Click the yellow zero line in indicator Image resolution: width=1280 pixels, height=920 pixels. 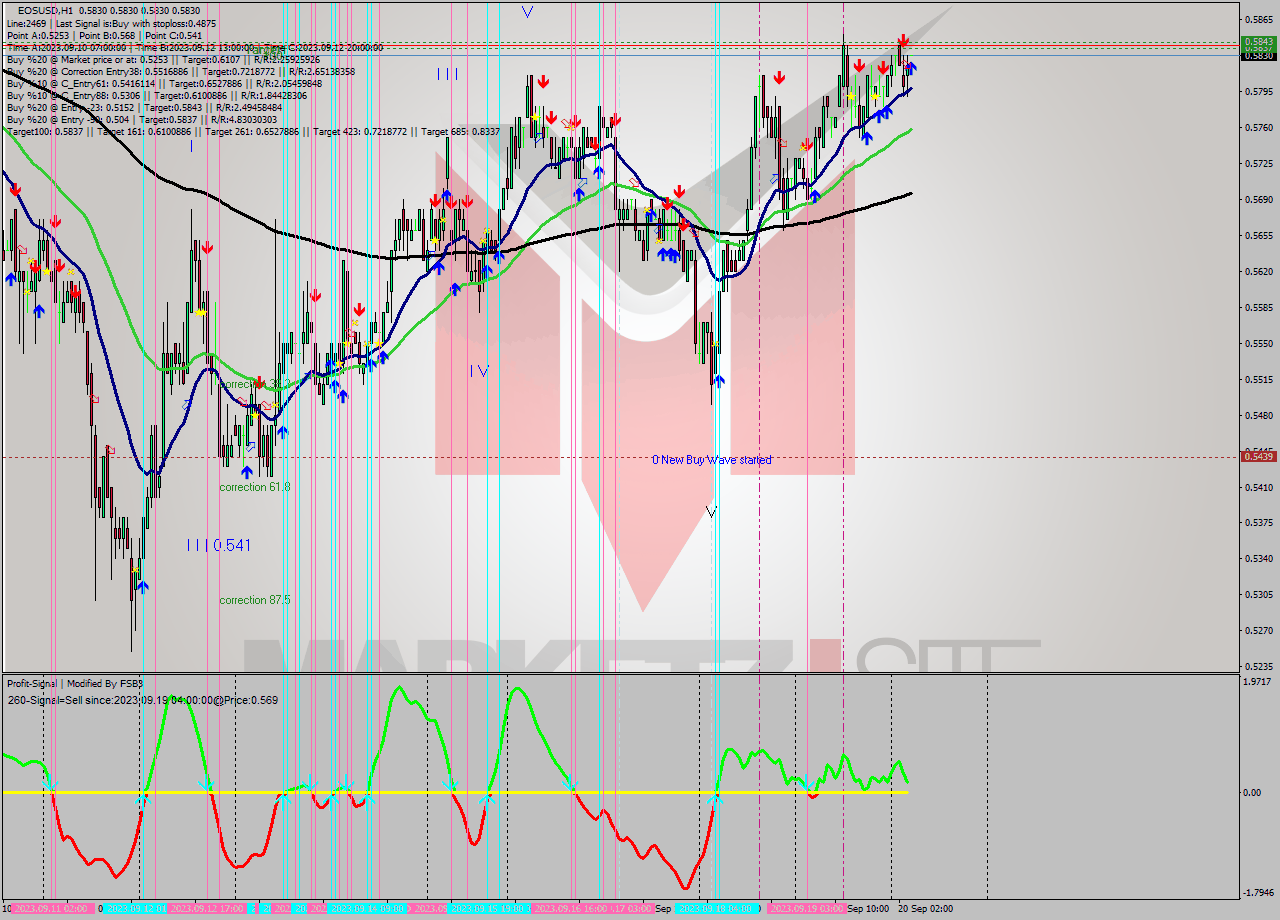455,792
